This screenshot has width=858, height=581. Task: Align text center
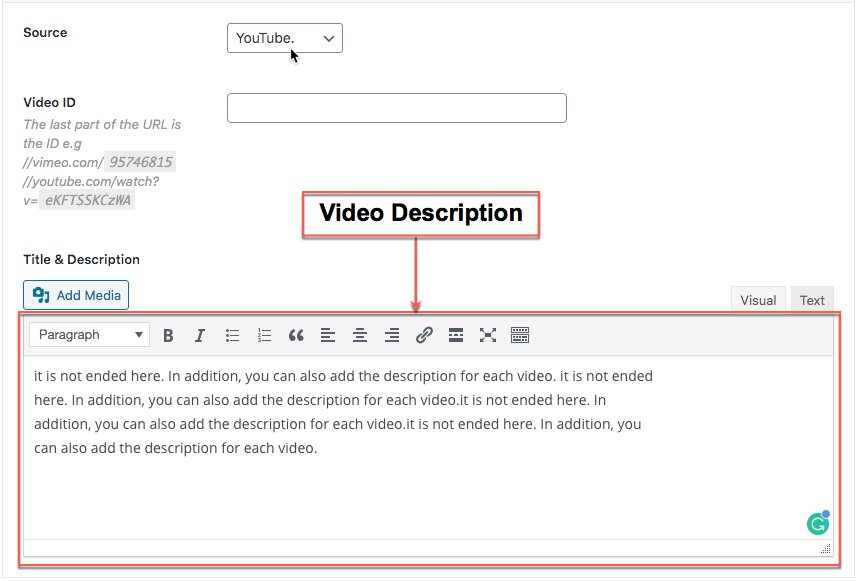(x=360, y=335)
